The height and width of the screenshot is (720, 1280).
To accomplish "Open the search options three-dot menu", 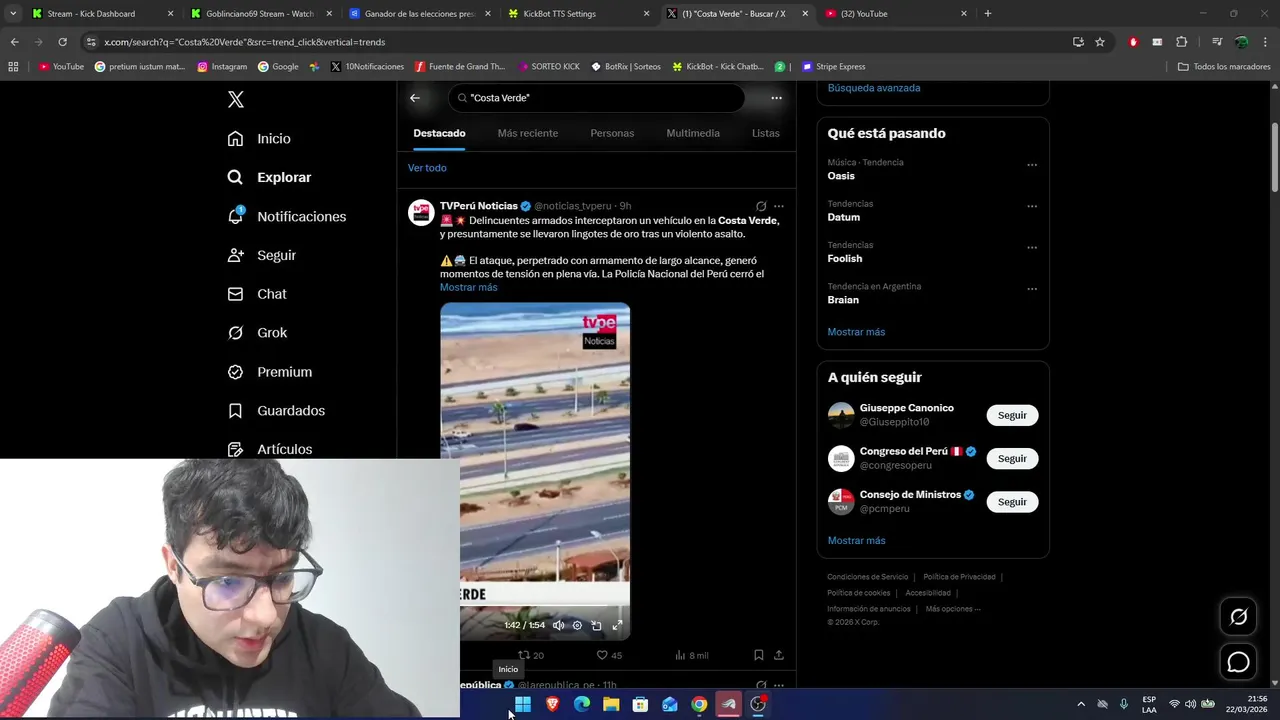I will point(776,98).
